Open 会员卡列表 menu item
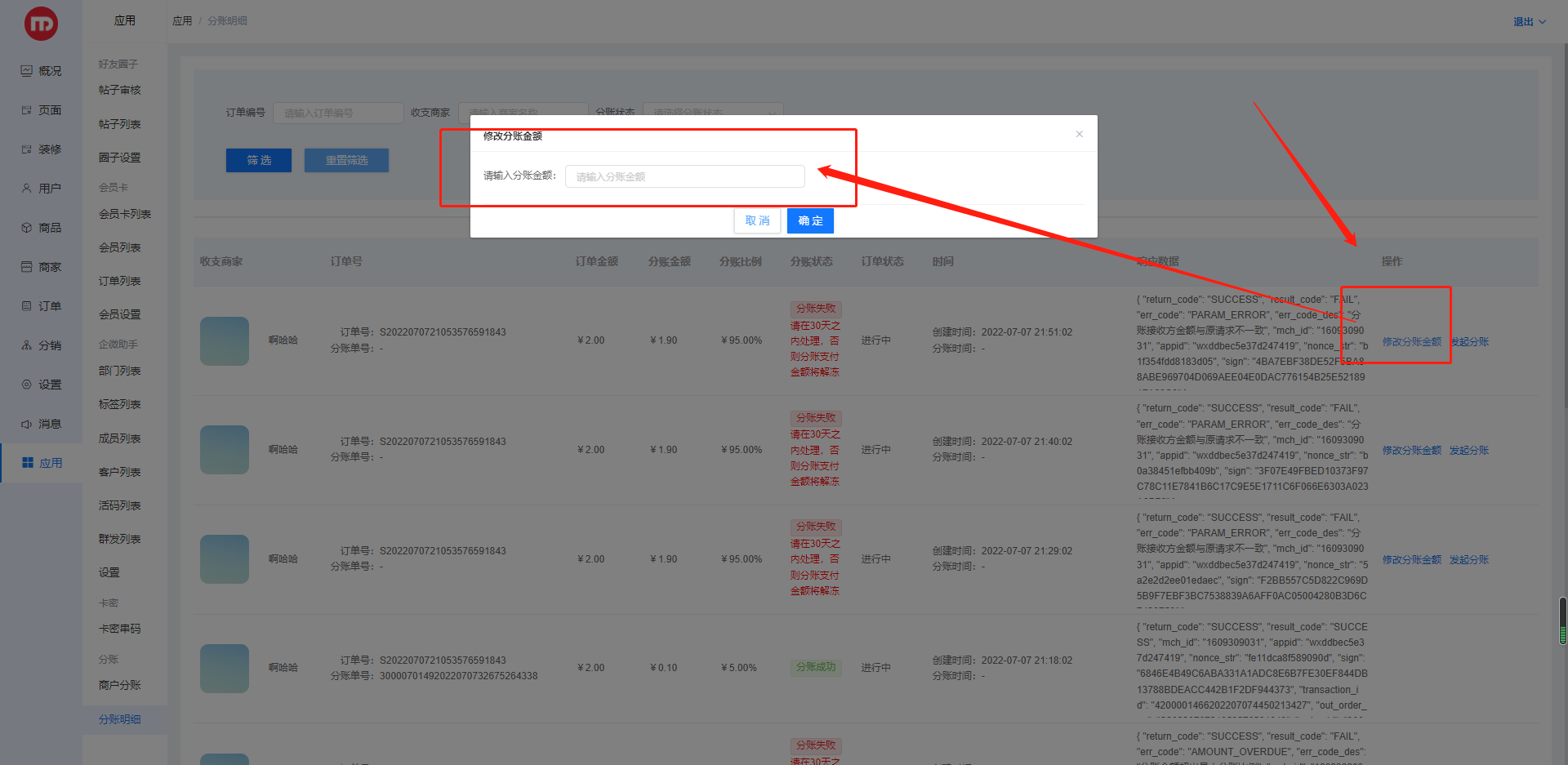Image resolution: width=1568 pixels, height=765 pixels. tap(125, 214)
